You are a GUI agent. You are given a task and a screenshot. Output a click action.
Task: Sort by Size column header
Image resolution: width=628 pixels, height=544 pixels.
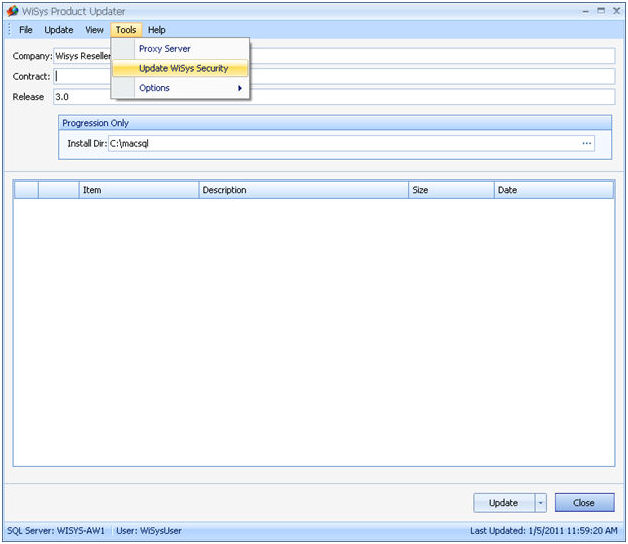point(451,190)
